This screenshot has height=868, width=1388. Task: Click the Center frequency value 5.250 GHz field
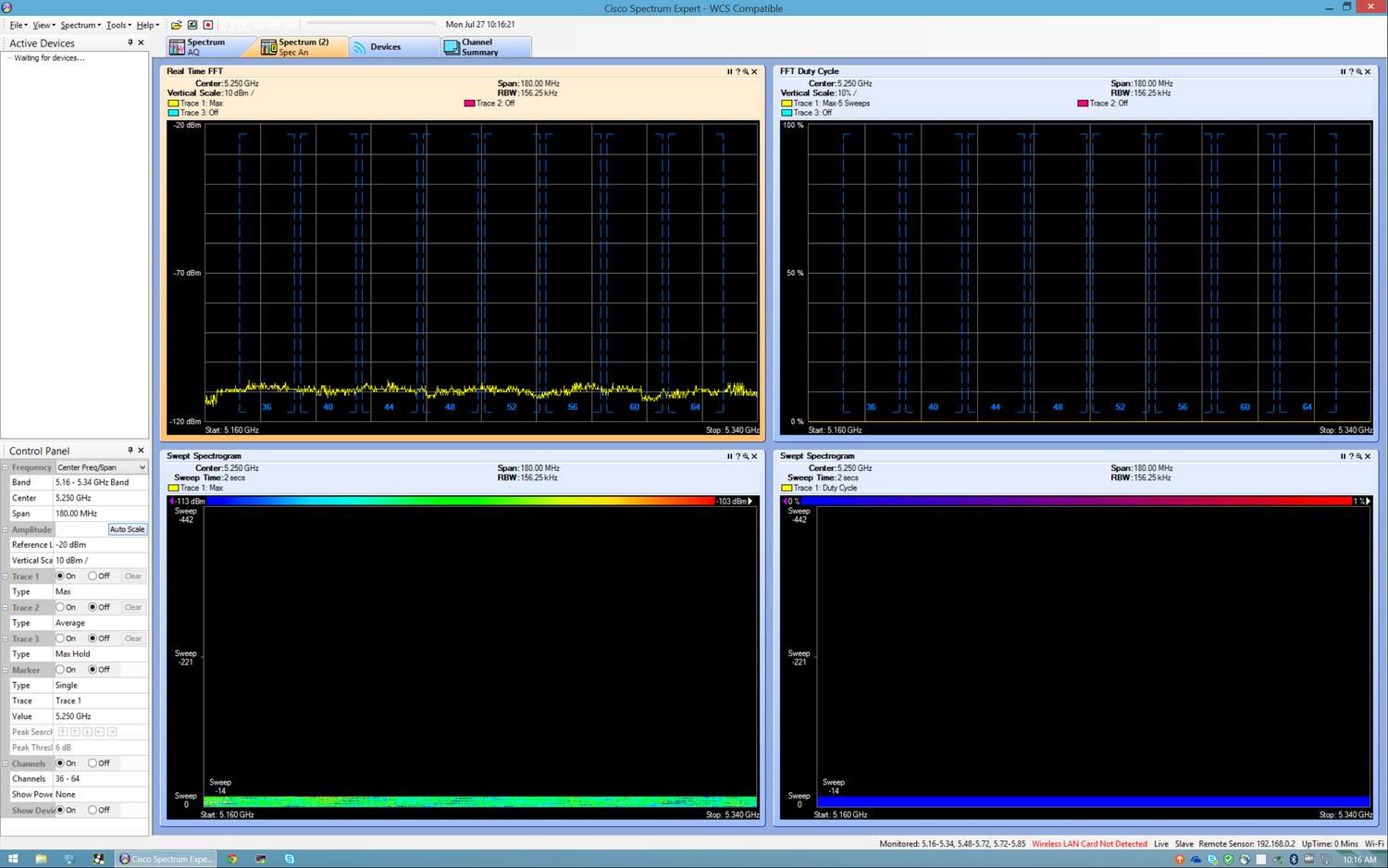[101, 498]
